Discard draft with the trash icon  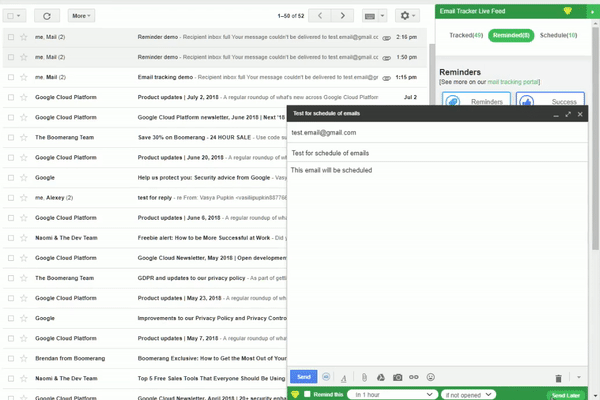coord(558,378)
